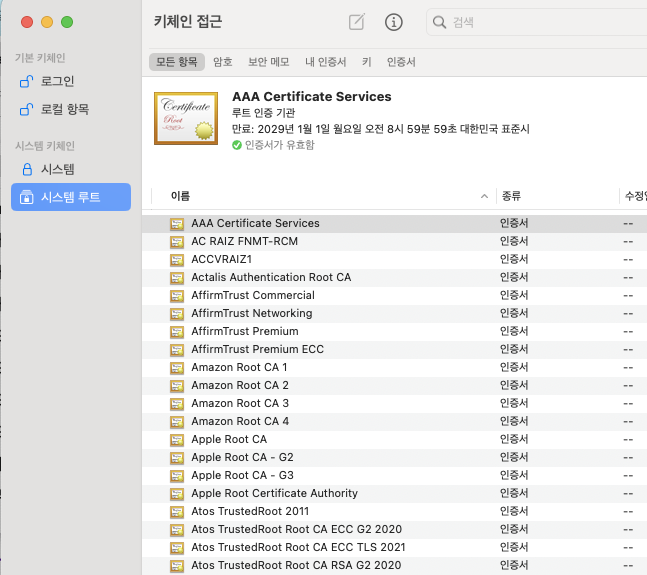Click the certificate icon for Actalis Authentication Root CA

point(177,278)
